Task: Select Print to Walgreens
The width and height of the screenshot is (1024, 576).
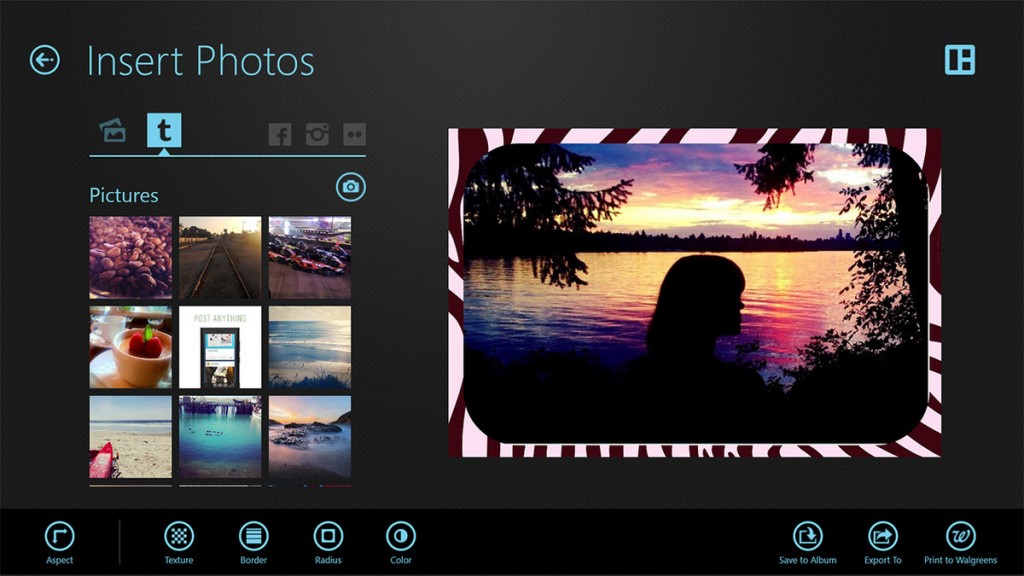Action: 960,536
